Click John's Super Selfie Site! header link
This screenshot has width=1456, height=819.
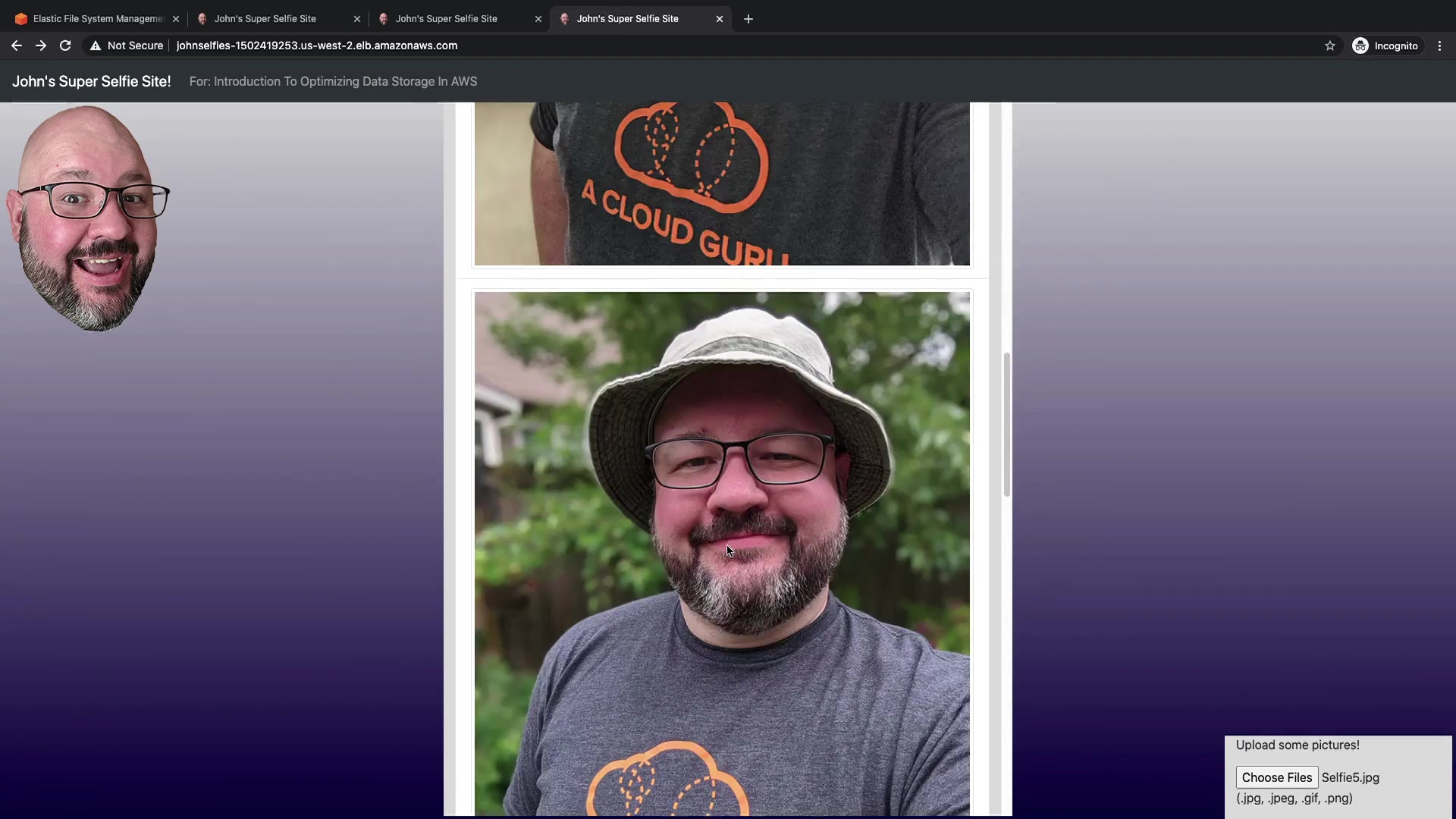point(91,81)
